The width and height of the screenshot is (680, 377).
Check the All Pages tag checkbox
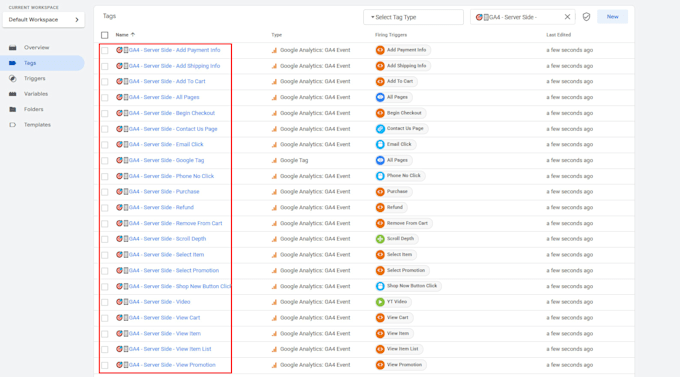[x=105, y=98]
